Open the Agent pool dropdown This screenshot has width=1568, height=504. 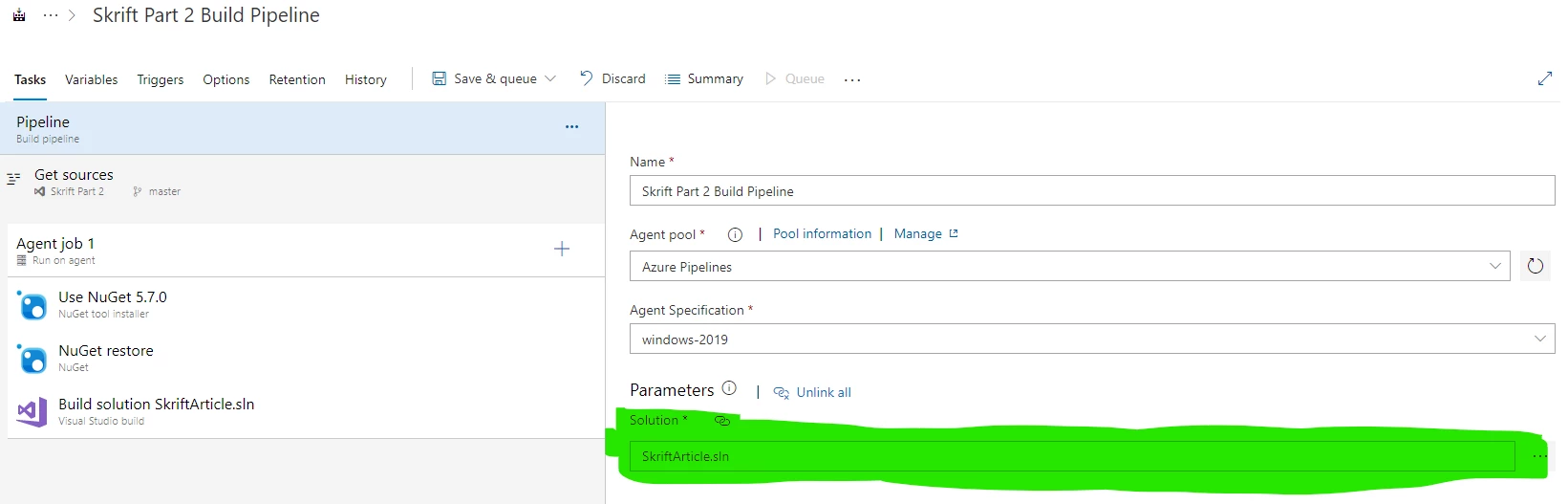pyautogui.click(x=1070, y=266)
